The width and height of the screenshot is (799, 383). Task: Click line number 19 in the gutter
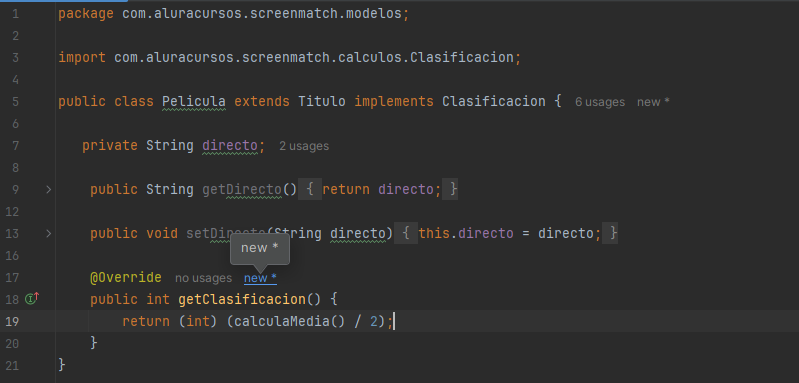pyautogui.click(x=13, y=321)
